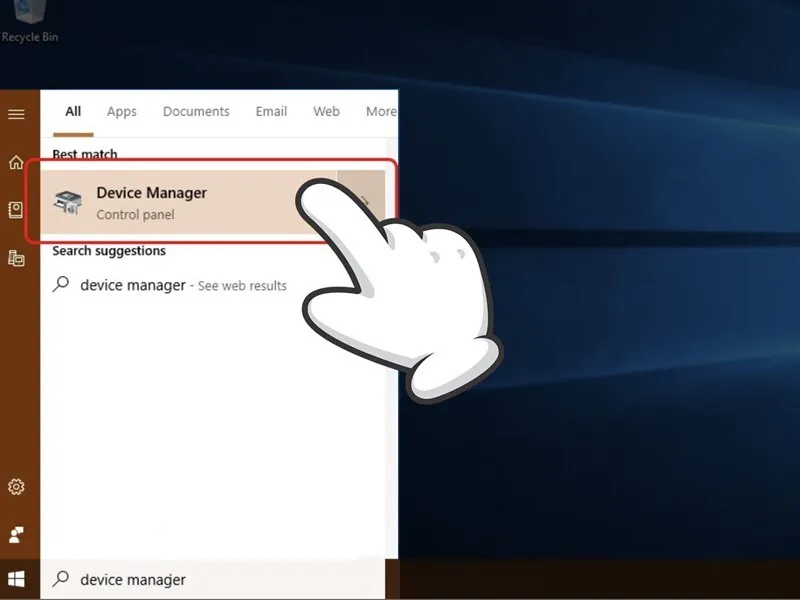Open the hamburger menu in the search pane
Screen dimensions: 800x600
tap(16, 114)
